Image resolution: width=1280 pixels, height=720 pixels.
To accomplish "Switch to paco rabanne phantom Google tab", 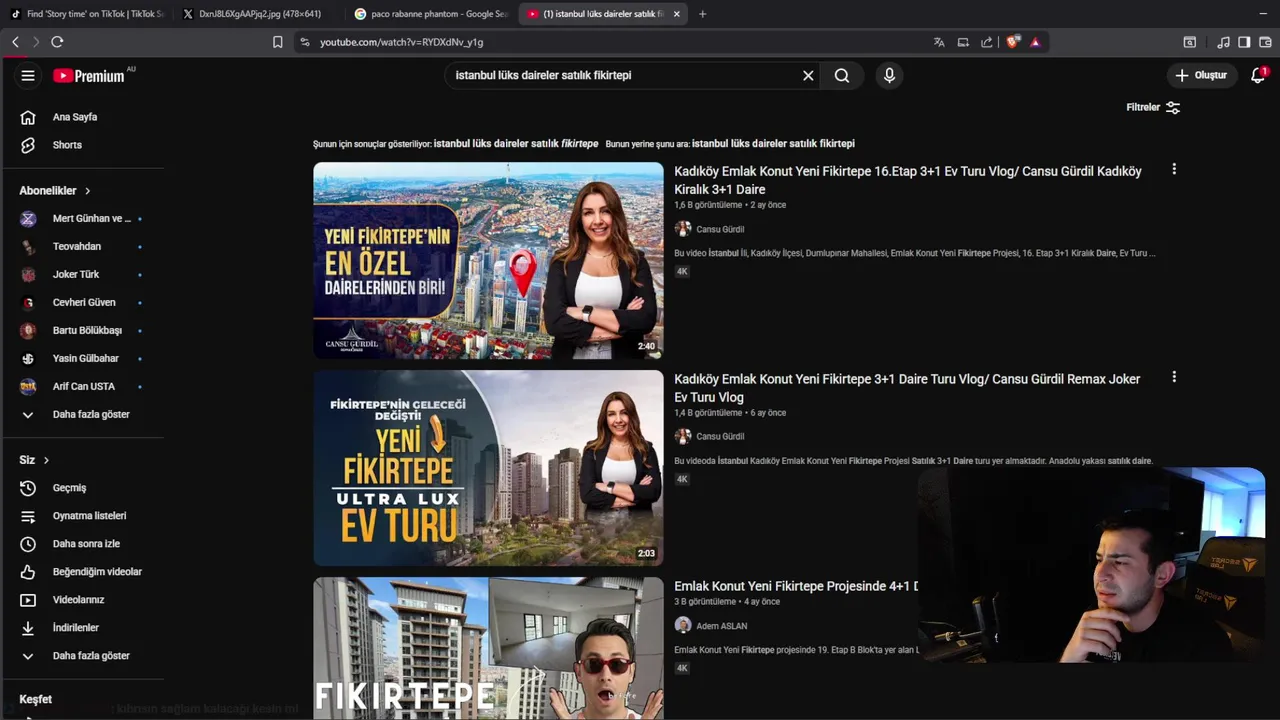I will pos(432,14).
